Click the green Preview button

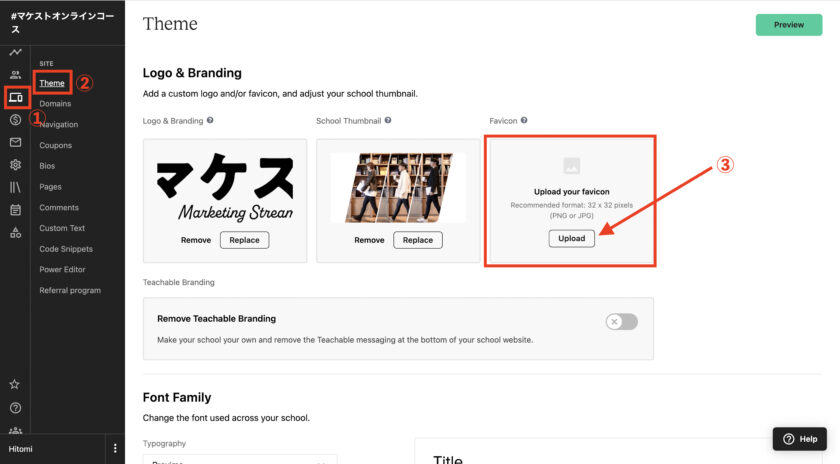click(x=789, y=25)
